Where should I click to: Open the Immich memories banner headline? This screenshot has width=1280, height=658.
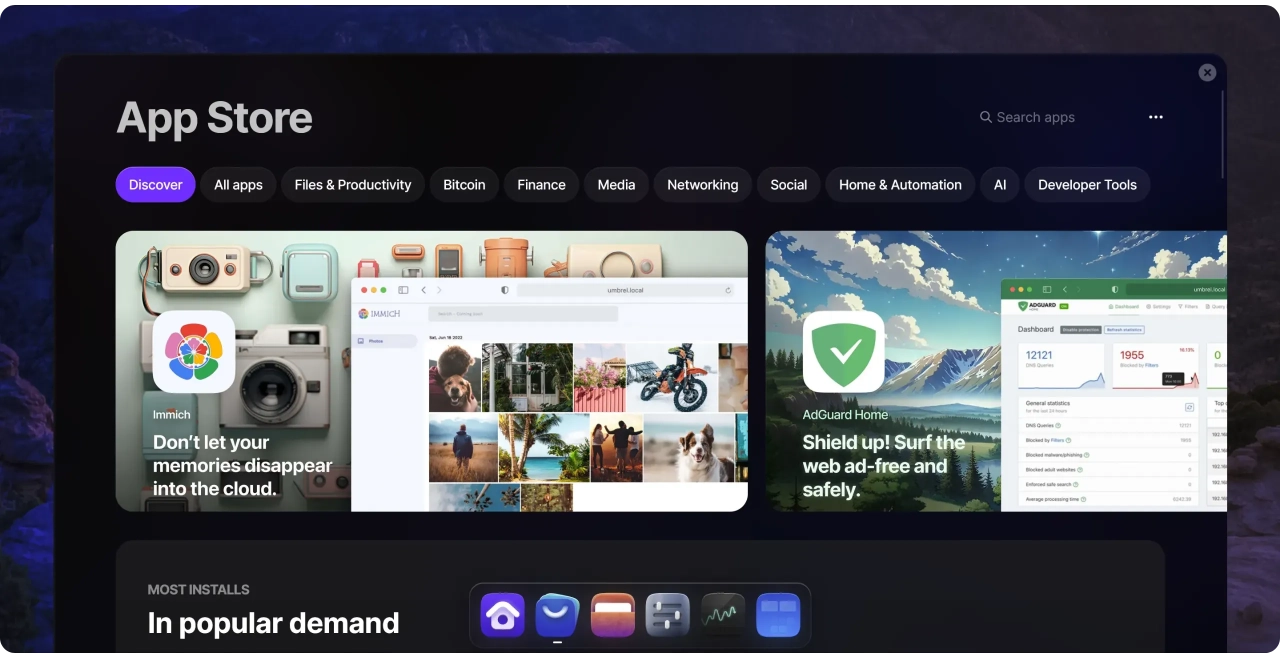coord(242,466)
